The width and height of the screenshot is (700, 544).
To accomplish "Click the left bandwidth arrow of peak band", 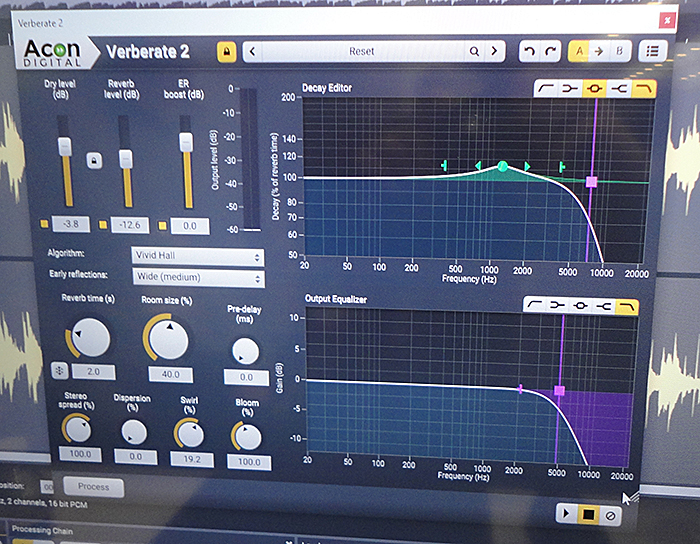I will [478, 166].
